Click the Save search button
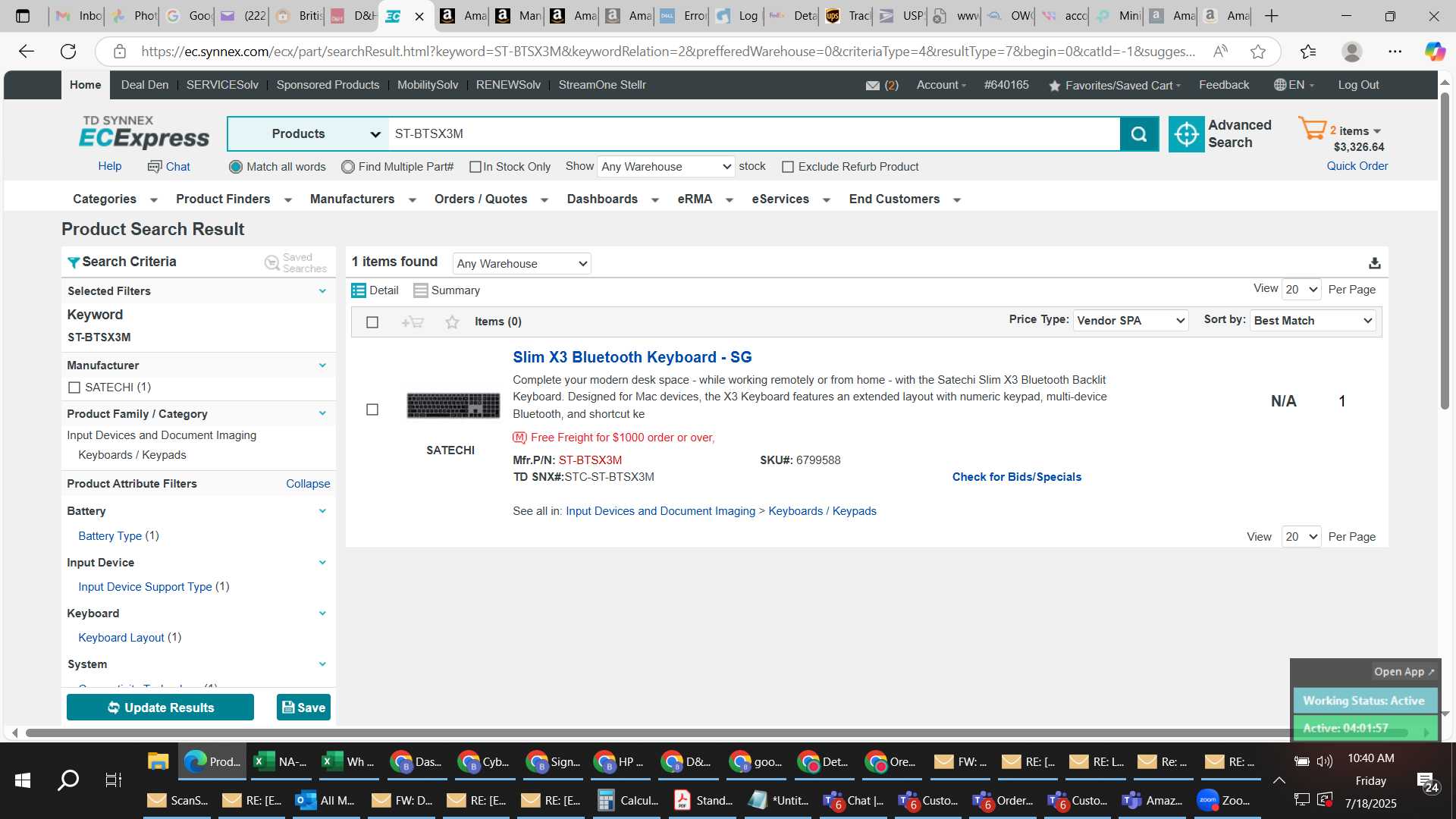1456x819 pixels. [x=303, y=708]
